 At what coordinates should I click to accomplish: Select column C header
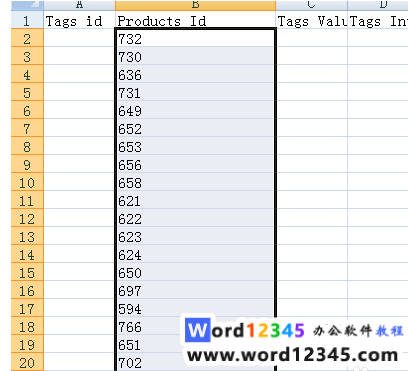(312, 5)
